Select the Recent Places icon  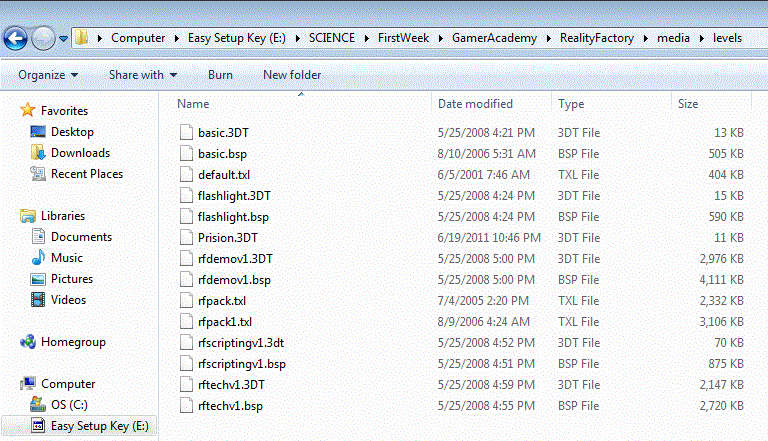pyautogui.click(x=39, y=174)
